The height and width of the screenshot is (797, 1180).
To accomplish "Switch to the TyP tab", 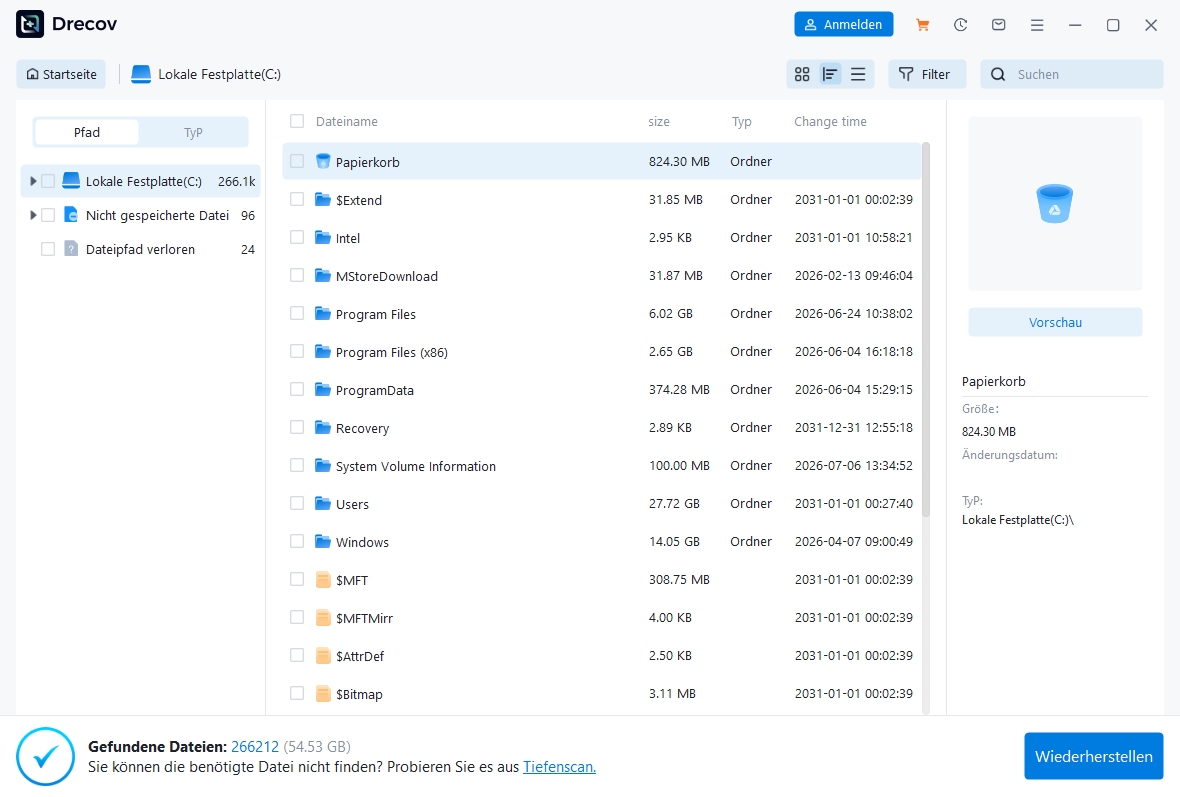I will point(193,132).
